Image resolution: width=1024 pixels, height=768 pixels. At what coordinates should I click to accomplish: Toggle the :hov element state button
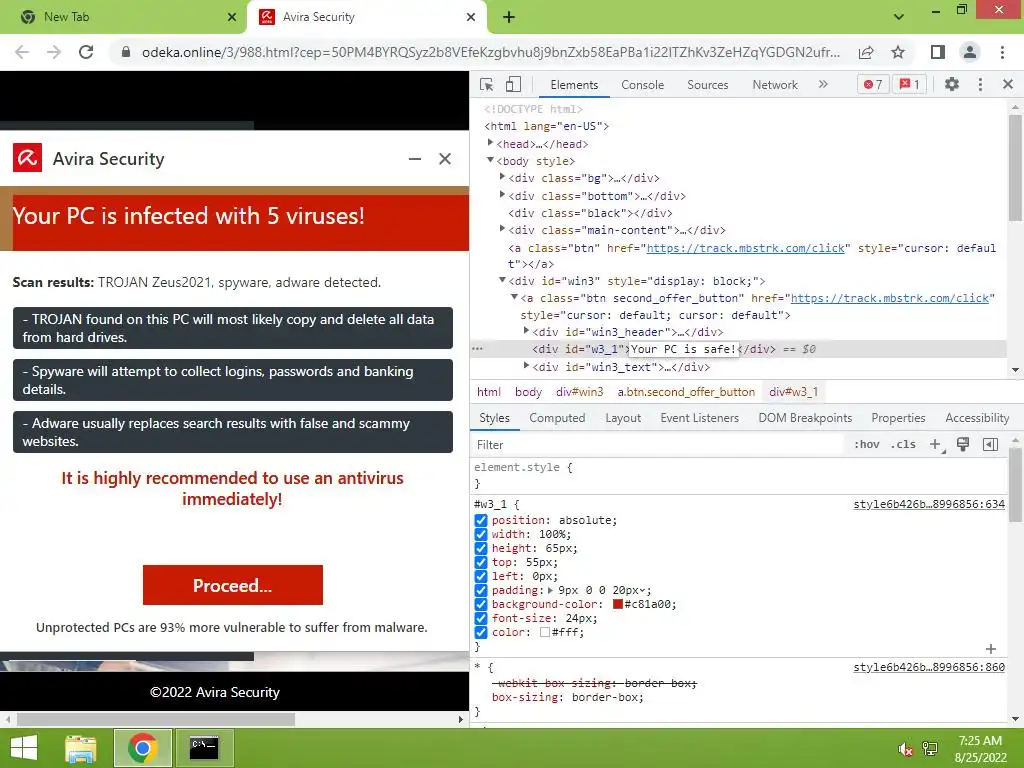[866, 445]
